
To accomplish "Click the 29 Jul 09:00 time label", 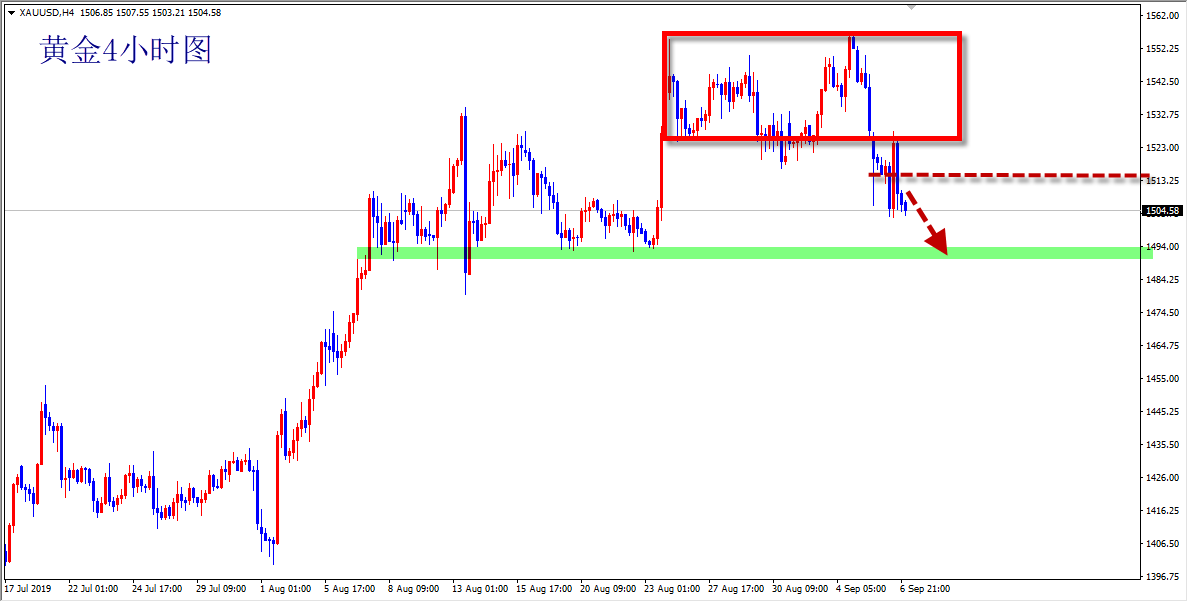I will [x=221, y=588].
